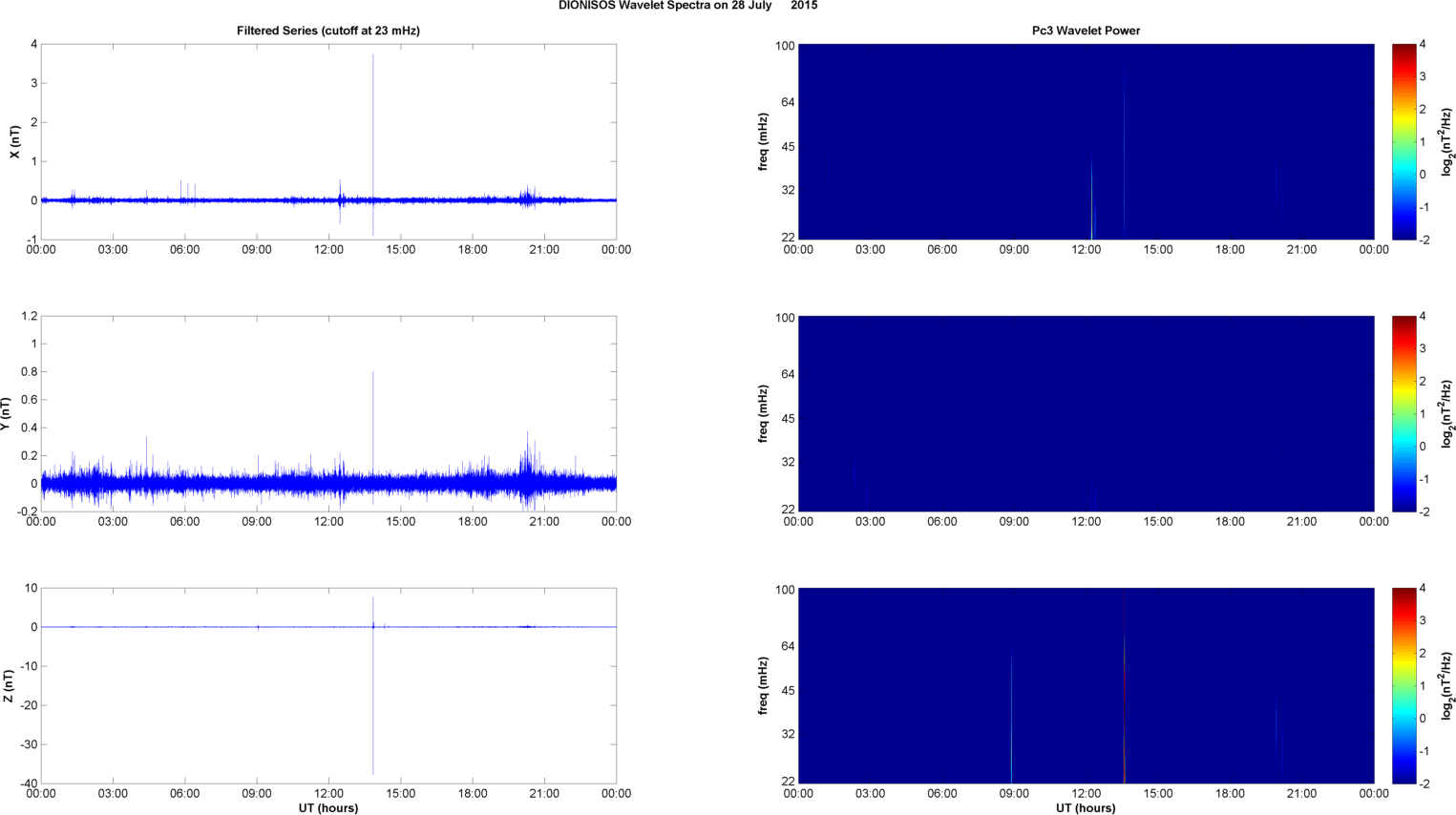Click the '12:00' tick under the Z wavelet spectrogram

point(1087,794)
